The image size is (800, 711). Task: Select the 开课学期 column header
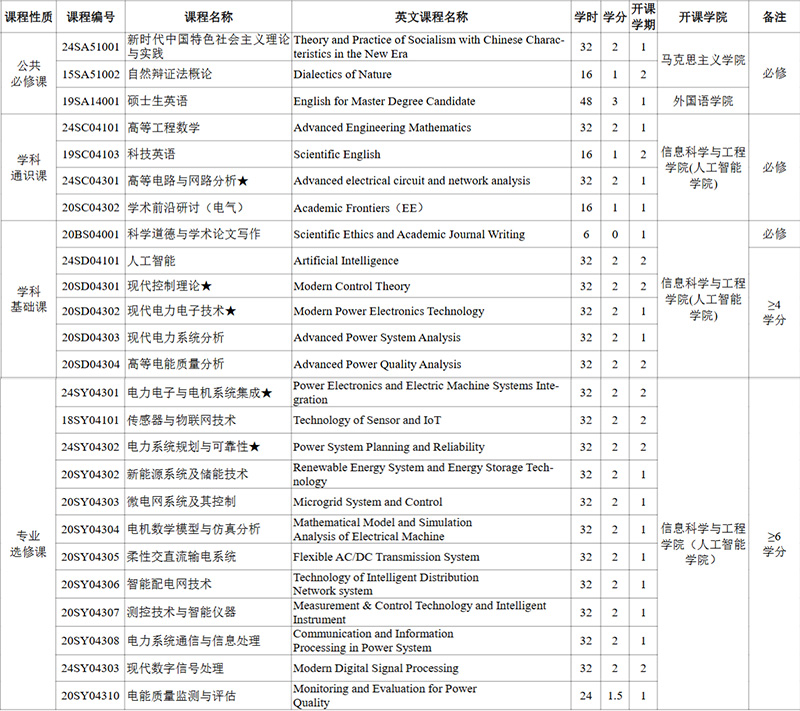(x=643, y=16)
